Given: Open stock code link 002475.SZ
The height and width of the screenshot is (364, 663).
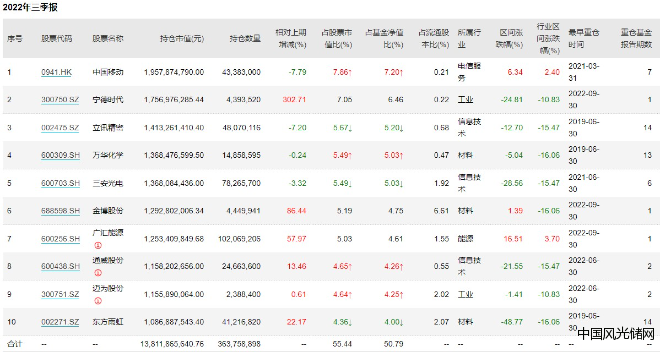Looking at the screenshot, I should 60,128.
